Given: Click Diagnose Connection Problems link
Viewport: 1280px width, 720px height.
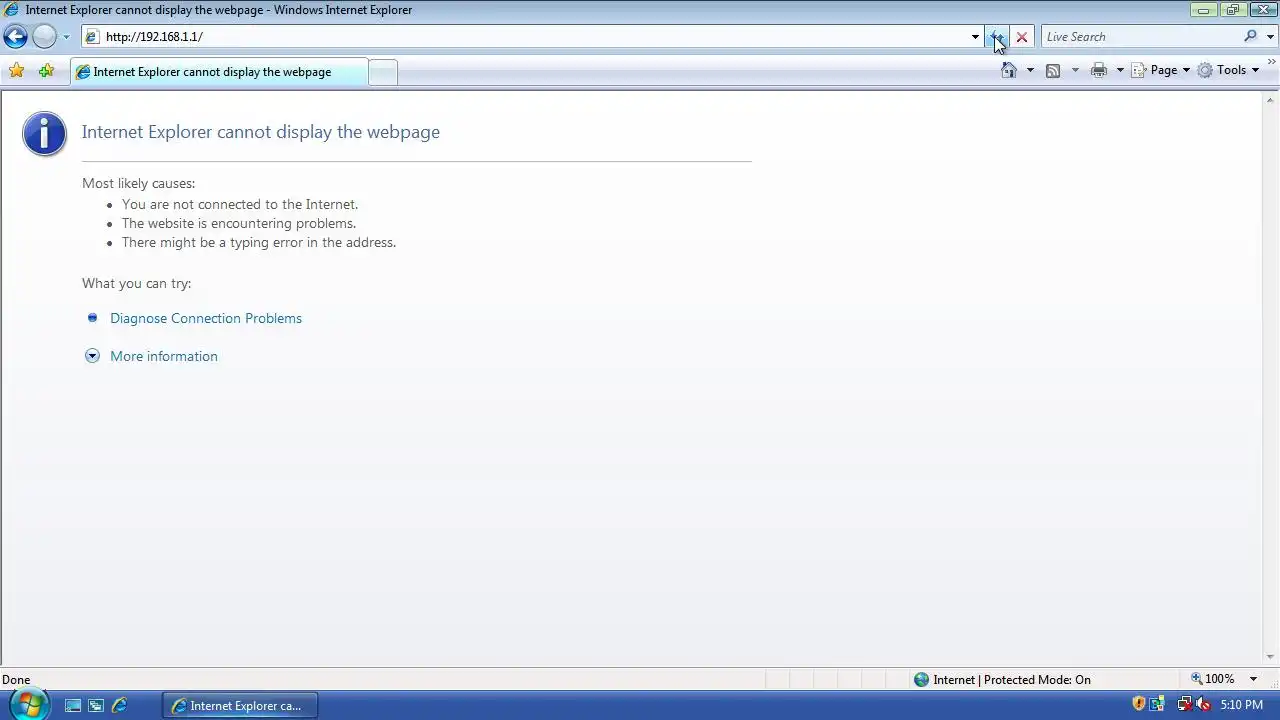Looking at the screenshot, I should point(206,318).
